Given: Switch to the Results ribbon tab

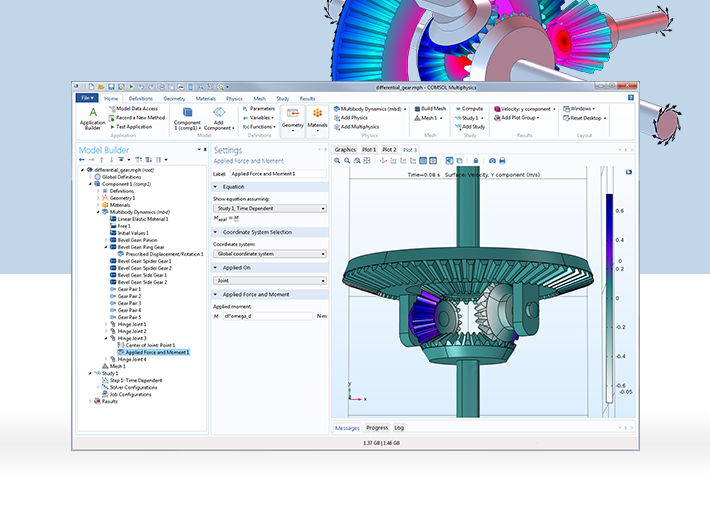Looking at the screenshot, I should (x=307, y=98).
